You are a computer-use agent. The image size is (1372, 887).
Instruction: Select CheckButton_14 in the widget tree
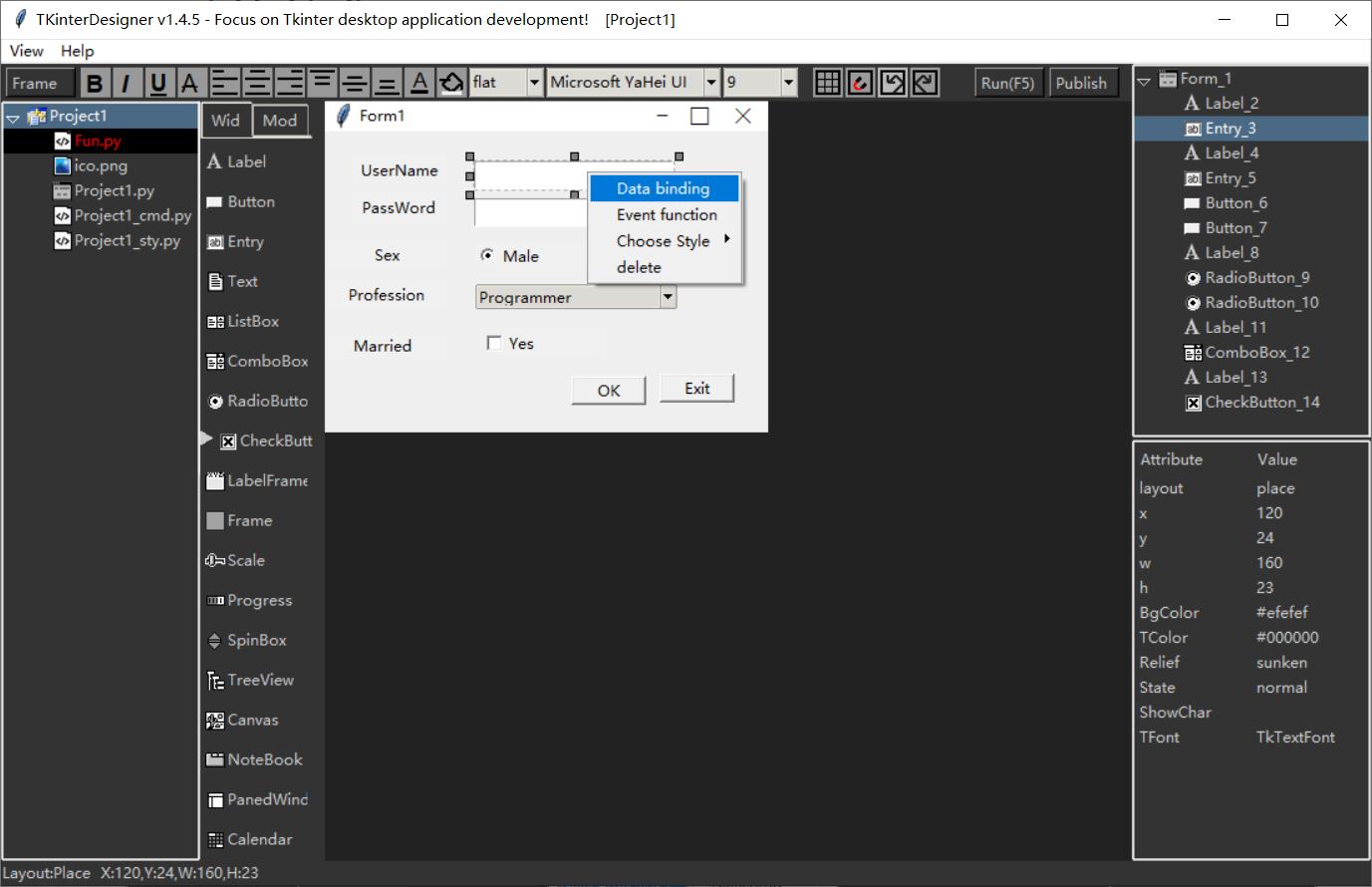[1262, 403]
